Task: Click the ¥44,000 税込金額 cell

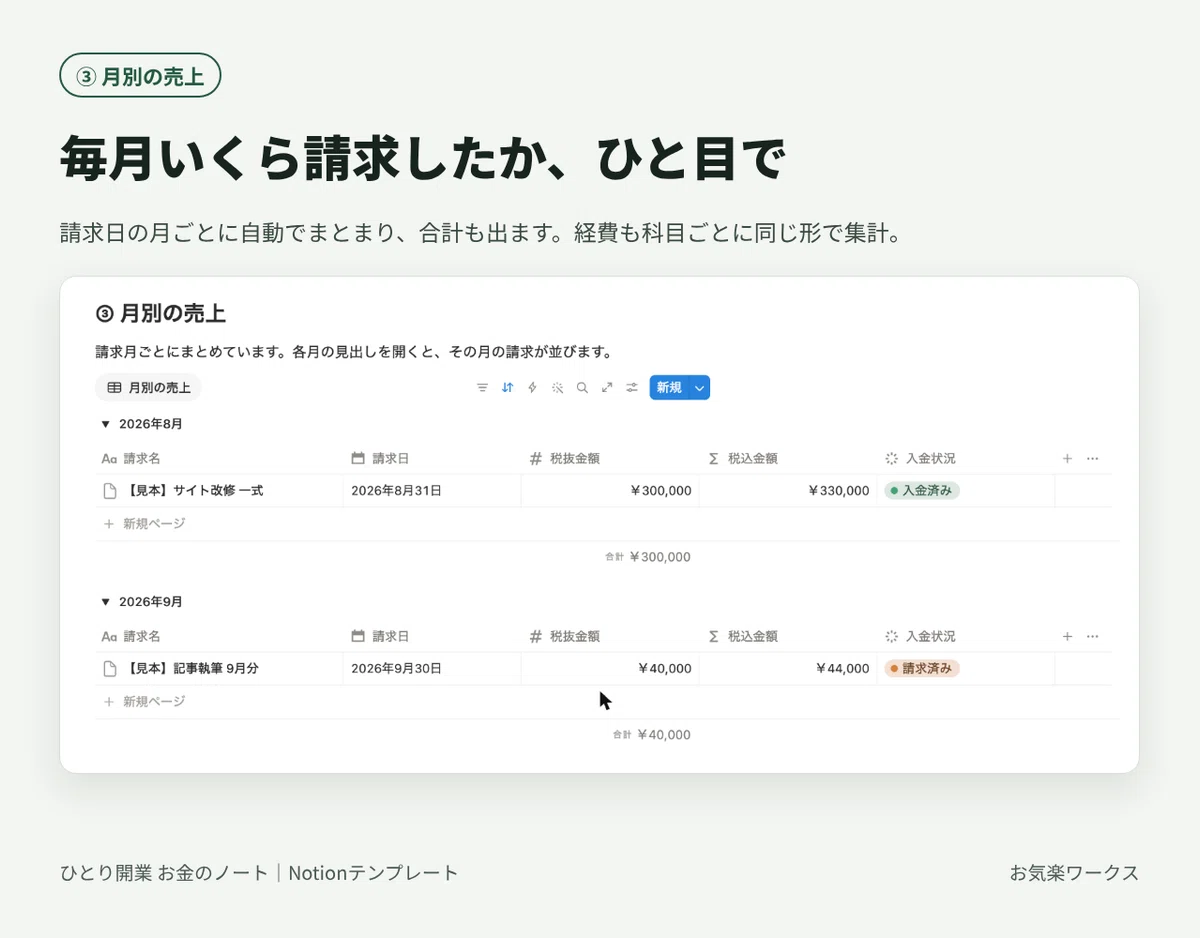Action: coord(788,668)
